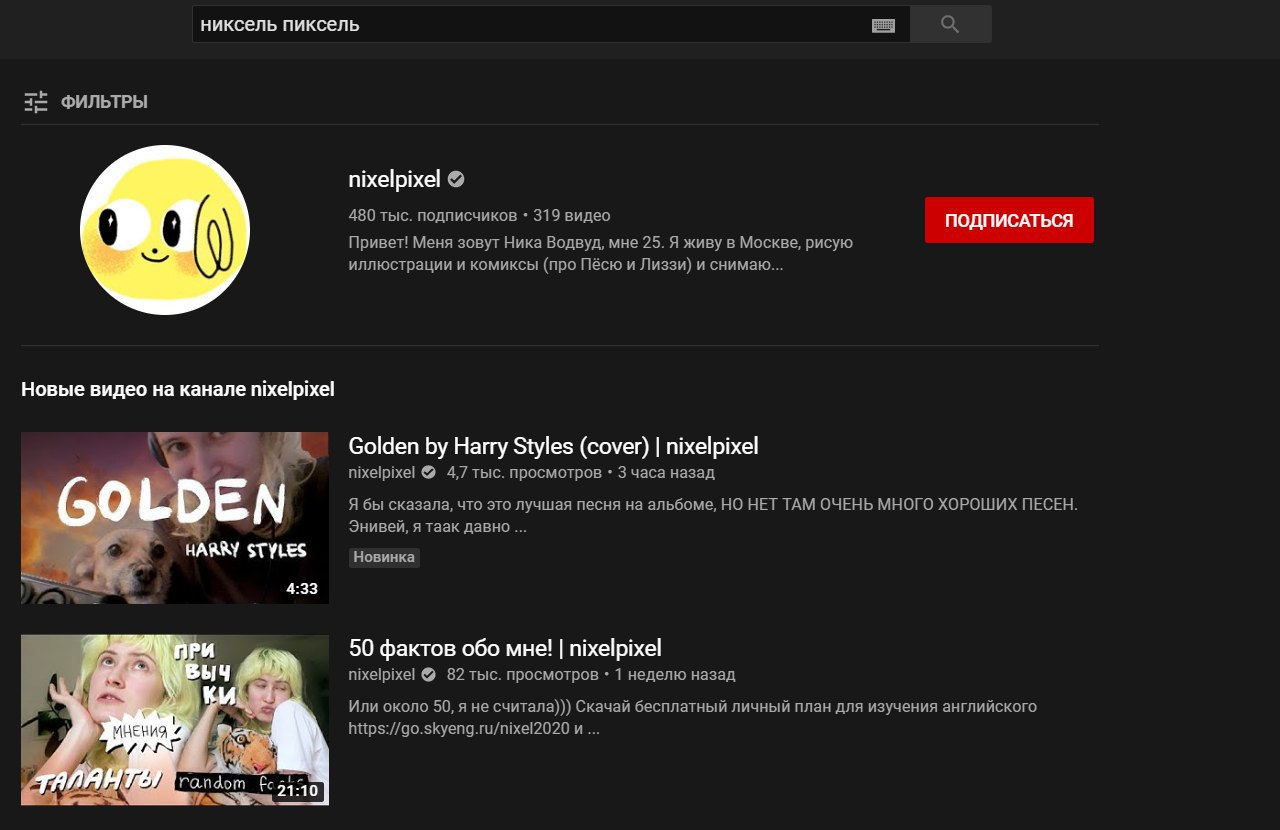Open 50 фактов обо мне video title
Screen dimensions: 1280x830
505,648
